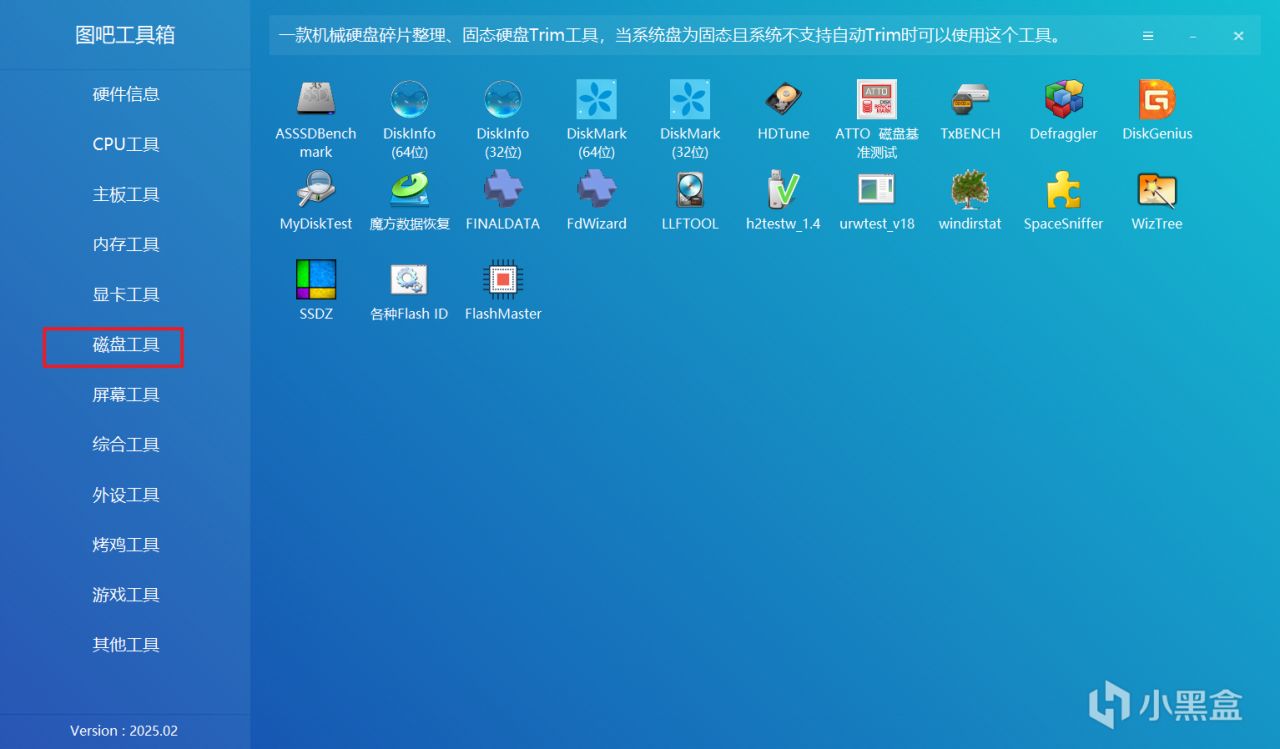This screenshot has height=749, width=1280.
Task: Open urwtest_v18
Action: click(877, 201)
